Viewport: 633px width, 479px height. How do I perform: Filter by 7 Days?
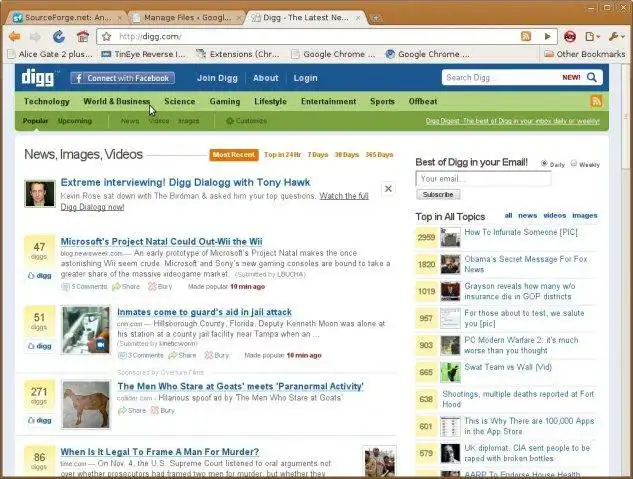click(x=318, y=155)
